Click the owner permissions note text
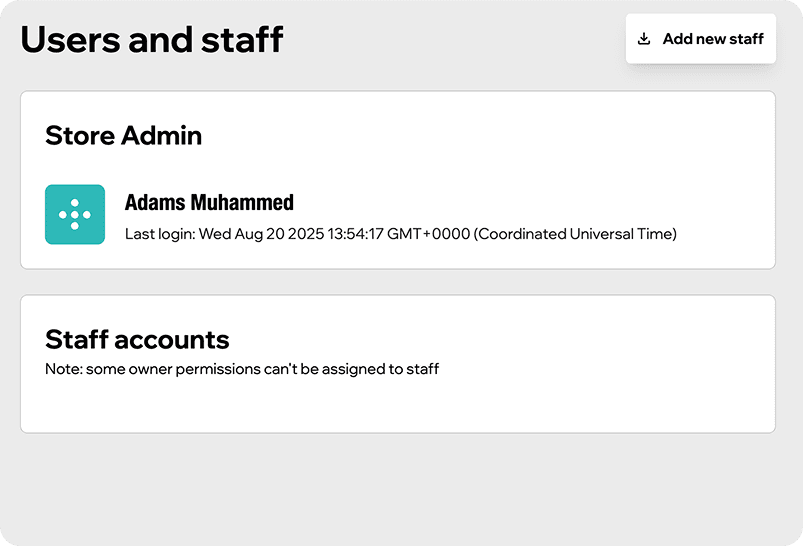 click(242, 369)
